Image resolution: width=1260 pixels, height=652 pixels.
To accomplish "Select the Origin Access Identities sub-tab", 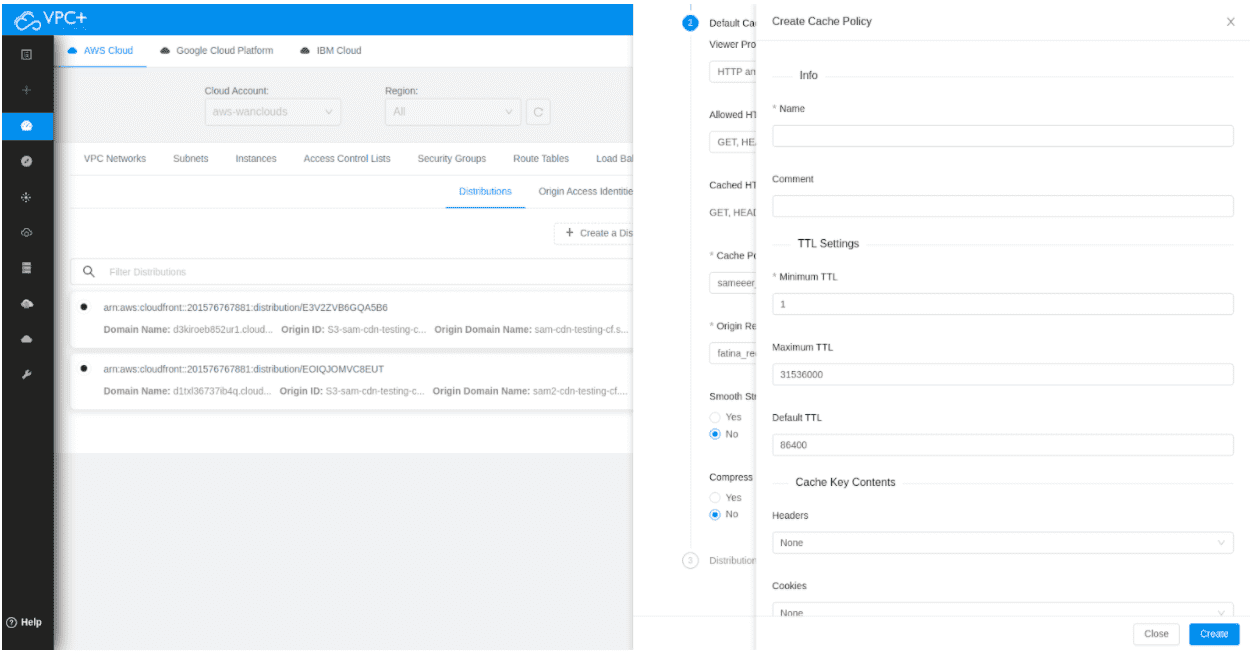I will [x=586, y=191].
